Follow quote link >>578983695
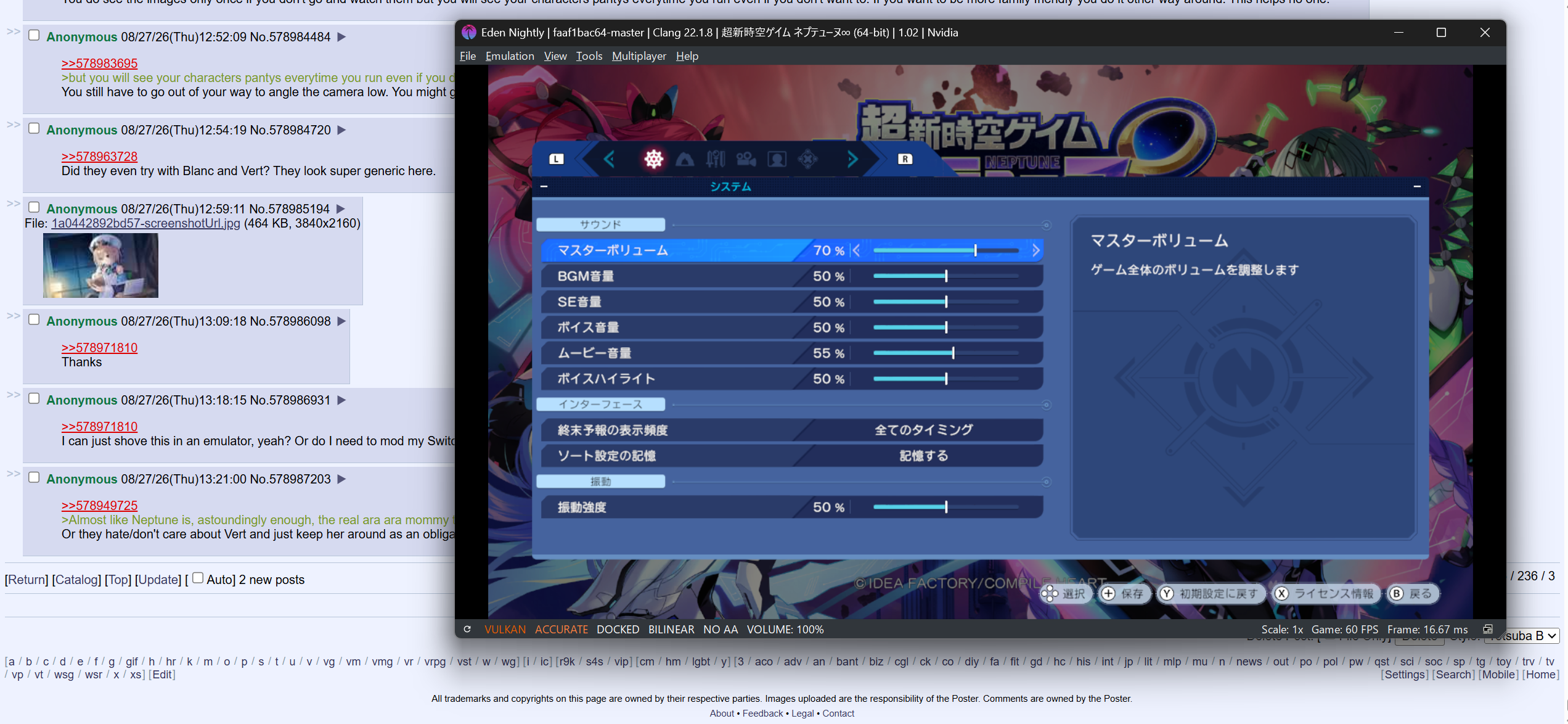This screenshot has width=1568, height=724. [99, 64]
